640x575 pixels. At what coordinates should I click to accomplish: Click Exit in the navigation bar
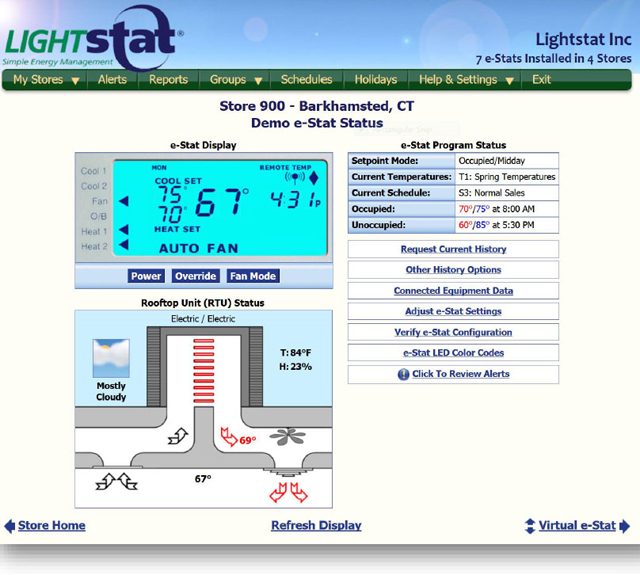pyautogui.click(x=542, y=80)
